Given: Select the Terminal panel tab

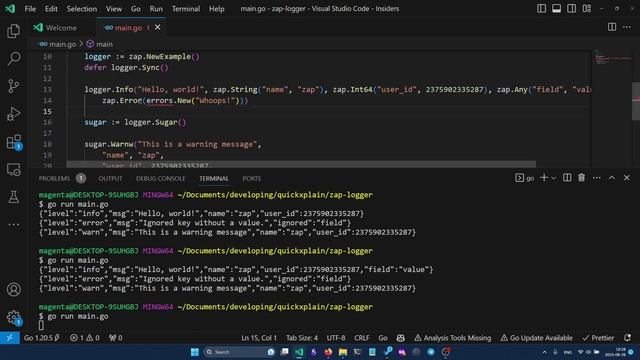Looking at the screenshot, I should (x=214, y=178).
